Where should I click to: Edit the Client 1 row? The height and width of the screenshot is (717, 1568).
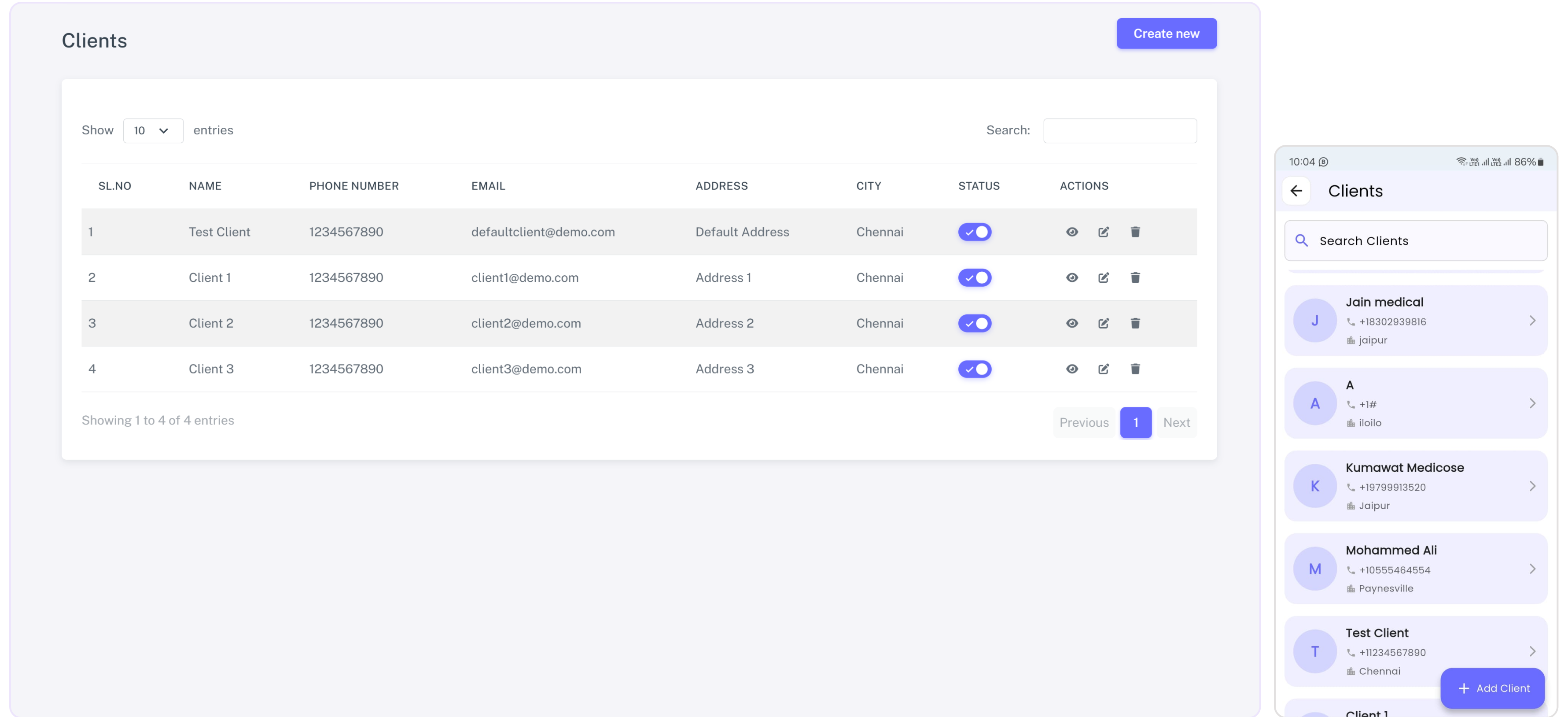point(1104,277)
